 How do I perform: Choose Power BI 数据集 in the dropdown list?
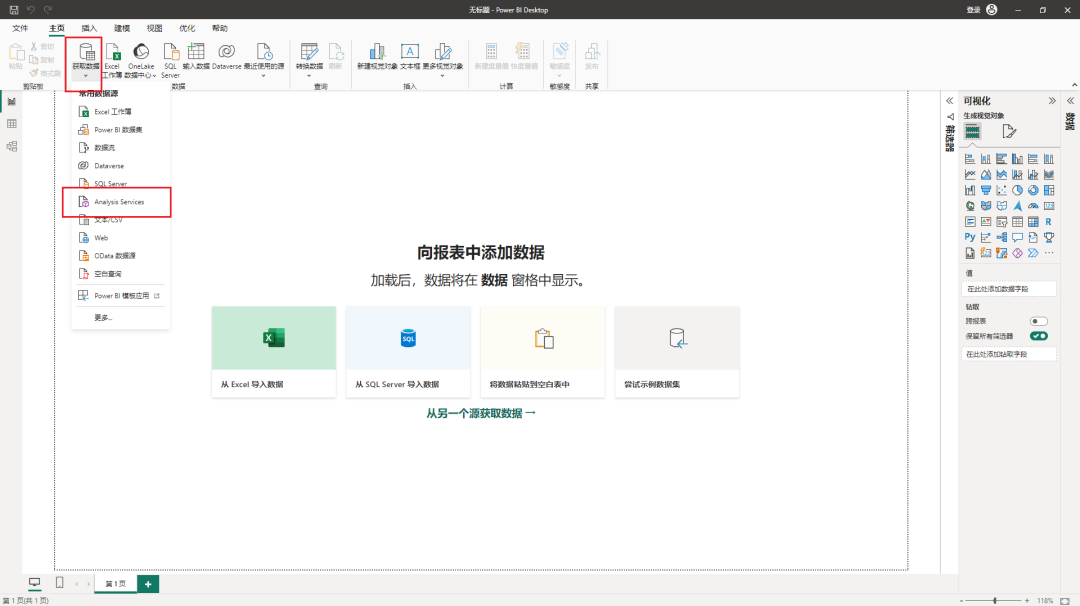(121, 129)
